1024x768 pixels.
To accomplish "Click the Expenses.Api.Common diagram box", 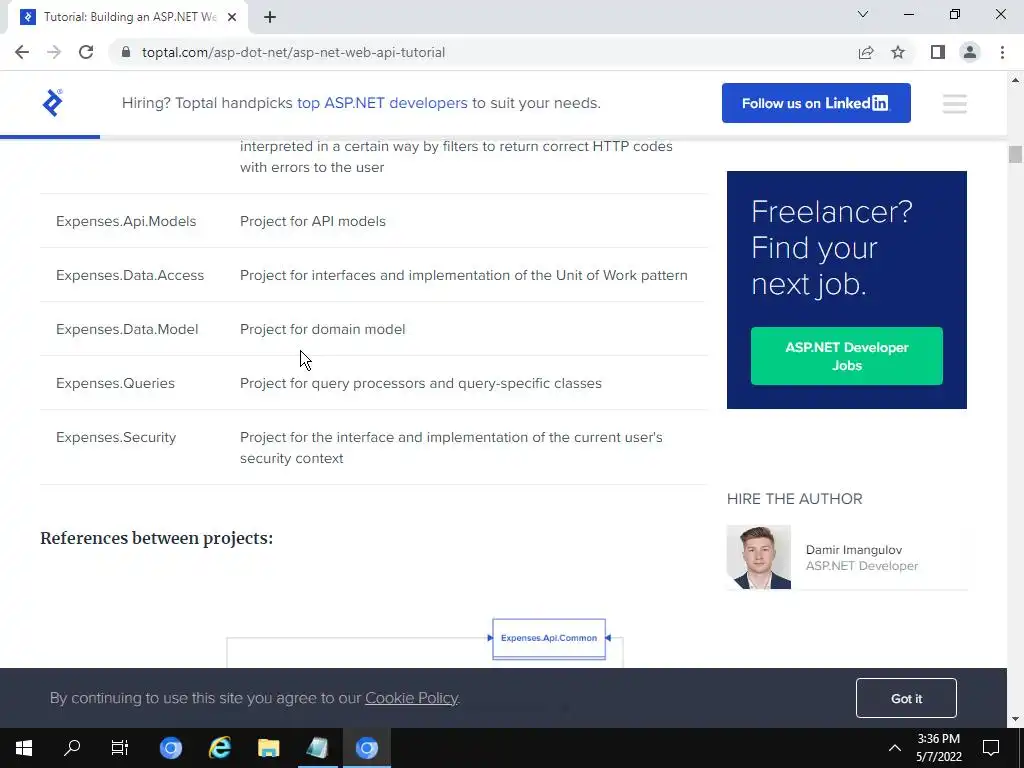I will [549, 639].
